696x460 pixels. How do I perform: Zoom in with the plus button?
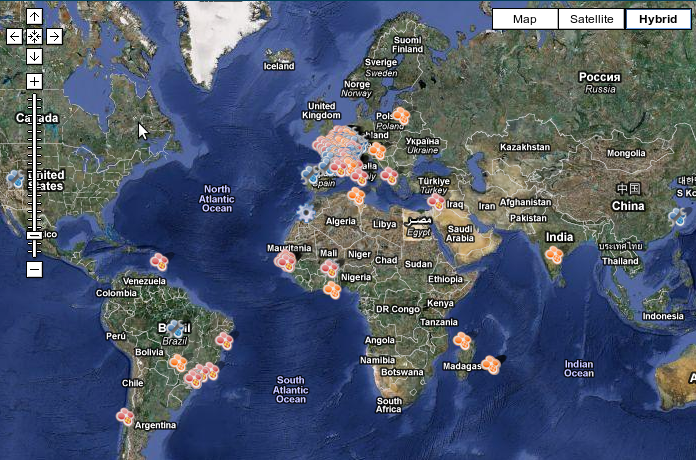click(x=34, y=82)
